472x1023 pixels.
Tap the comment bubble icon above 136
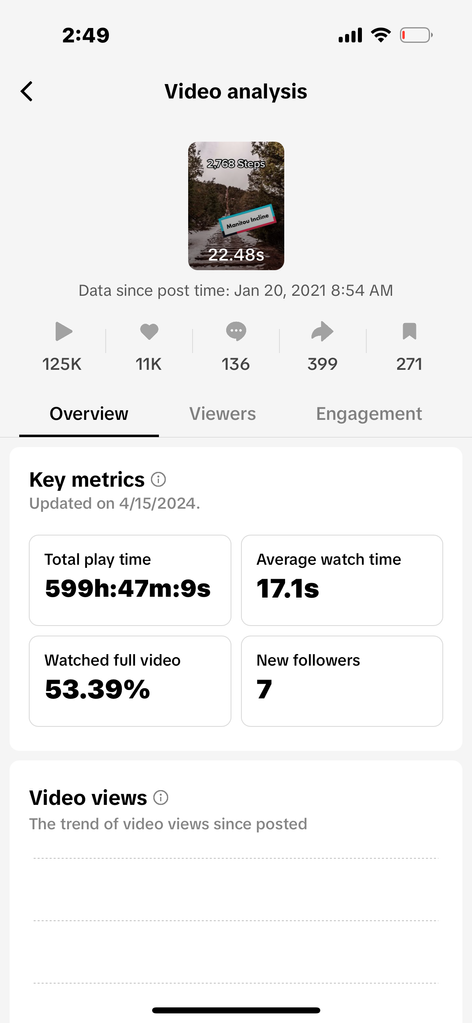(x=236, y=332)
